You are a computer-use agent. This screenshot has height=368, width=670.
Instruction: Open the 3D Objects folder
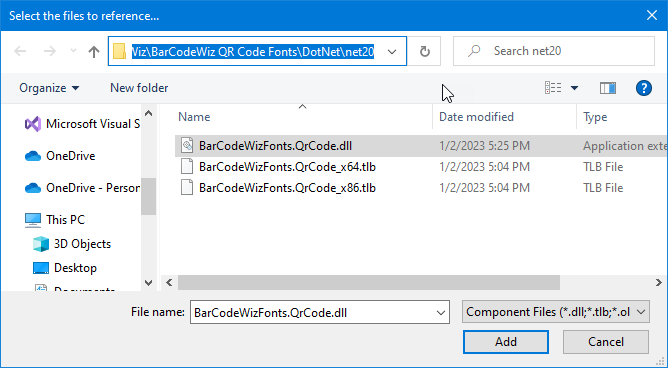[x=82, y=244]
